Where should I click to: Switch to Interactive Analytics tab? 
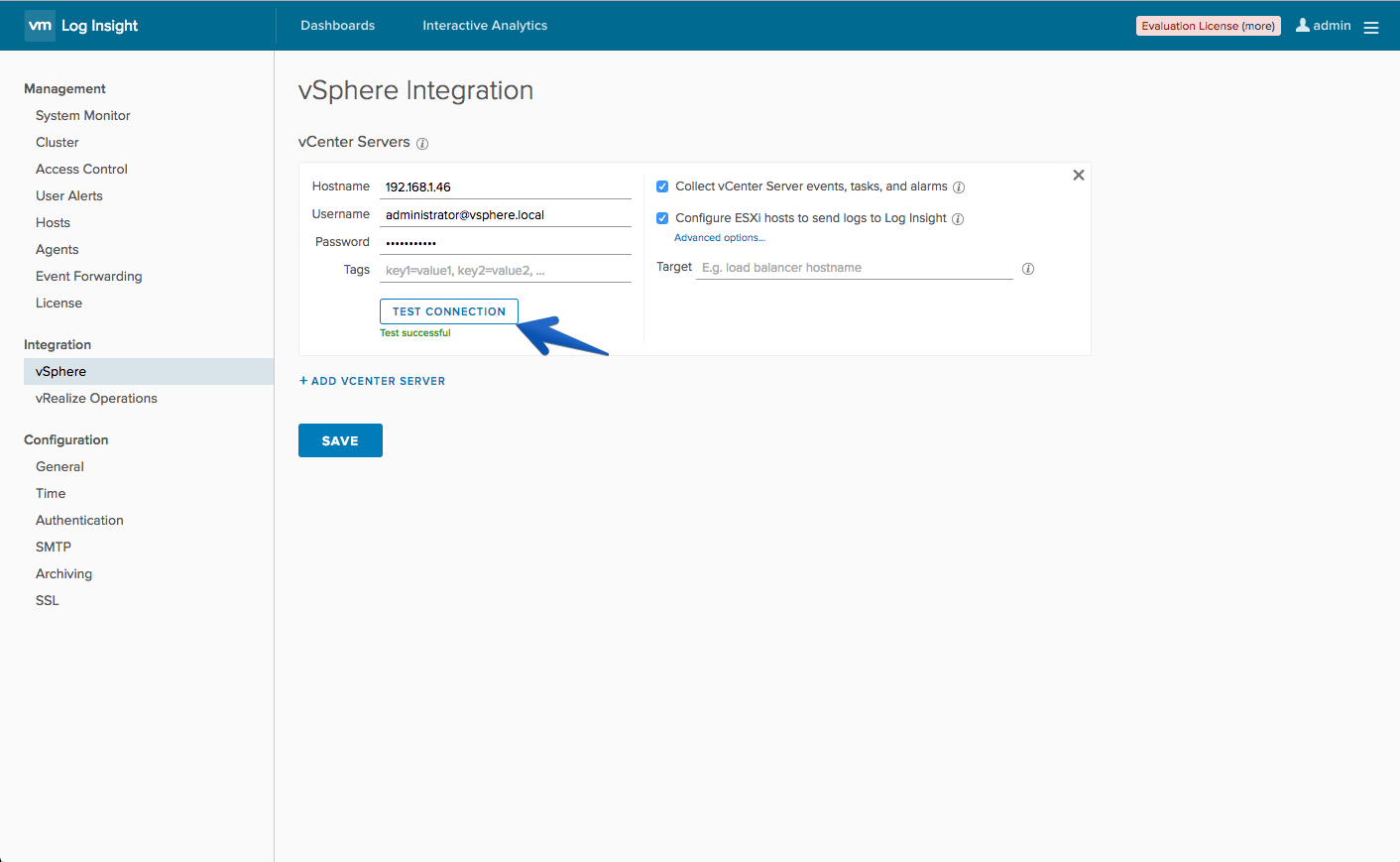pyautogui.click(x=485, y=26)
